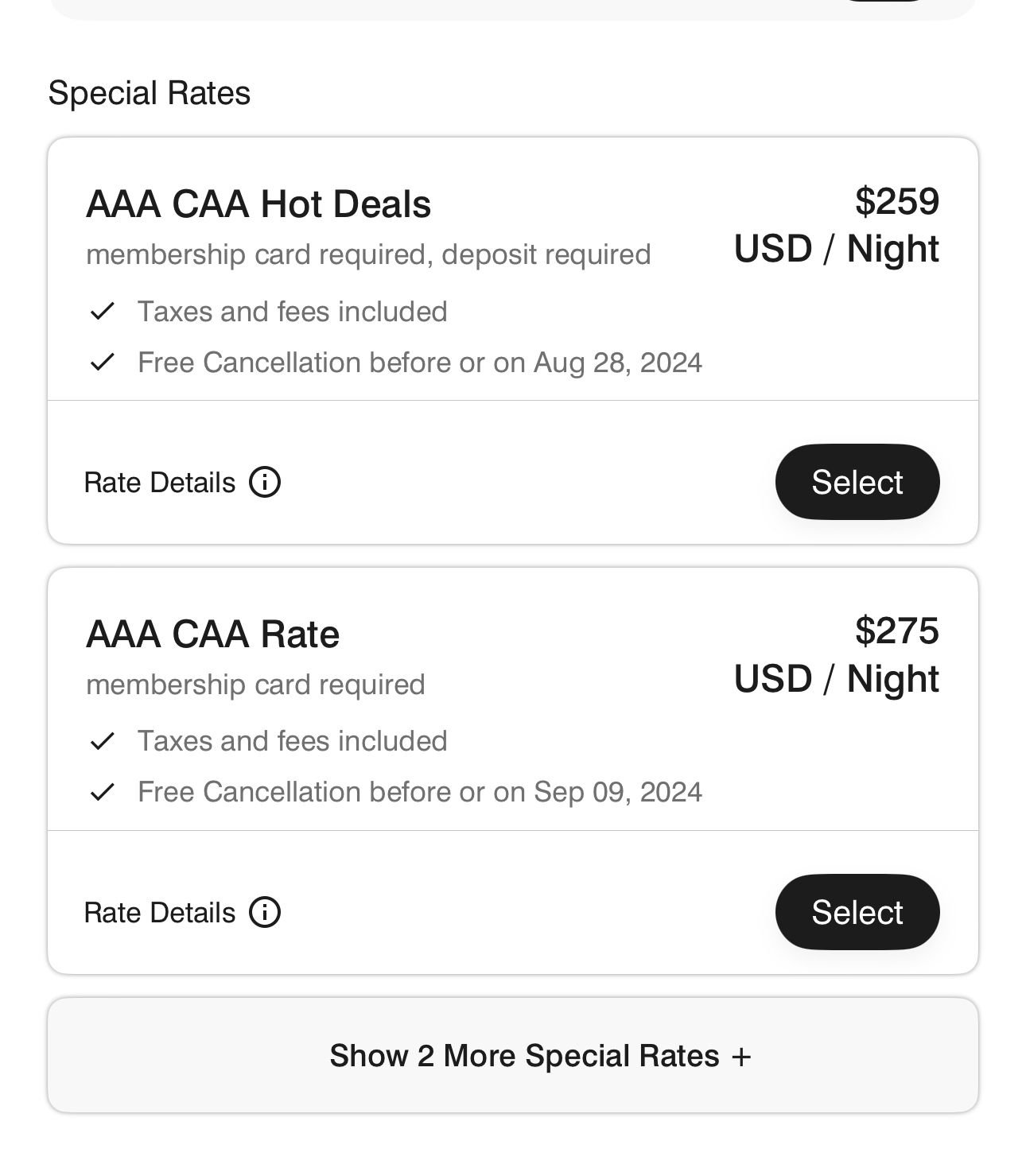The width and height of the screenshot is (1026, 1176).
Task: Open the Hot Deals rate details info icon
Action: pos(265,482)
